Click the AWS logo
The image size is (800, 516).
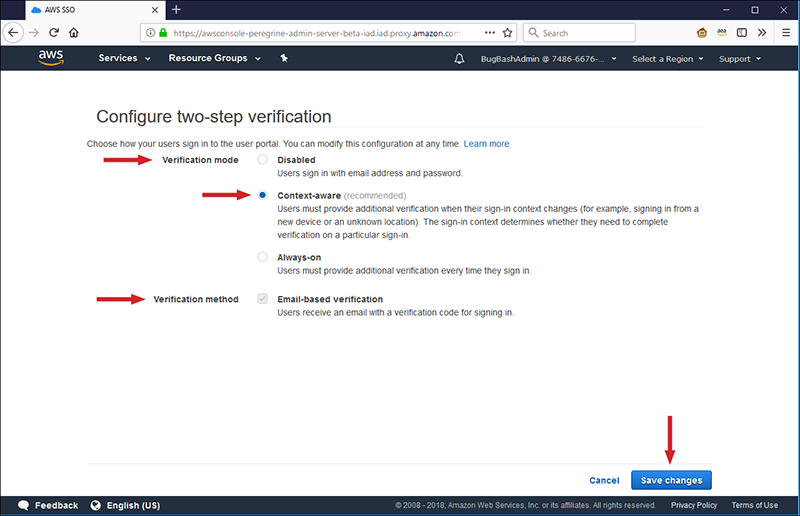pyautogui.click(x=51, y=58)
